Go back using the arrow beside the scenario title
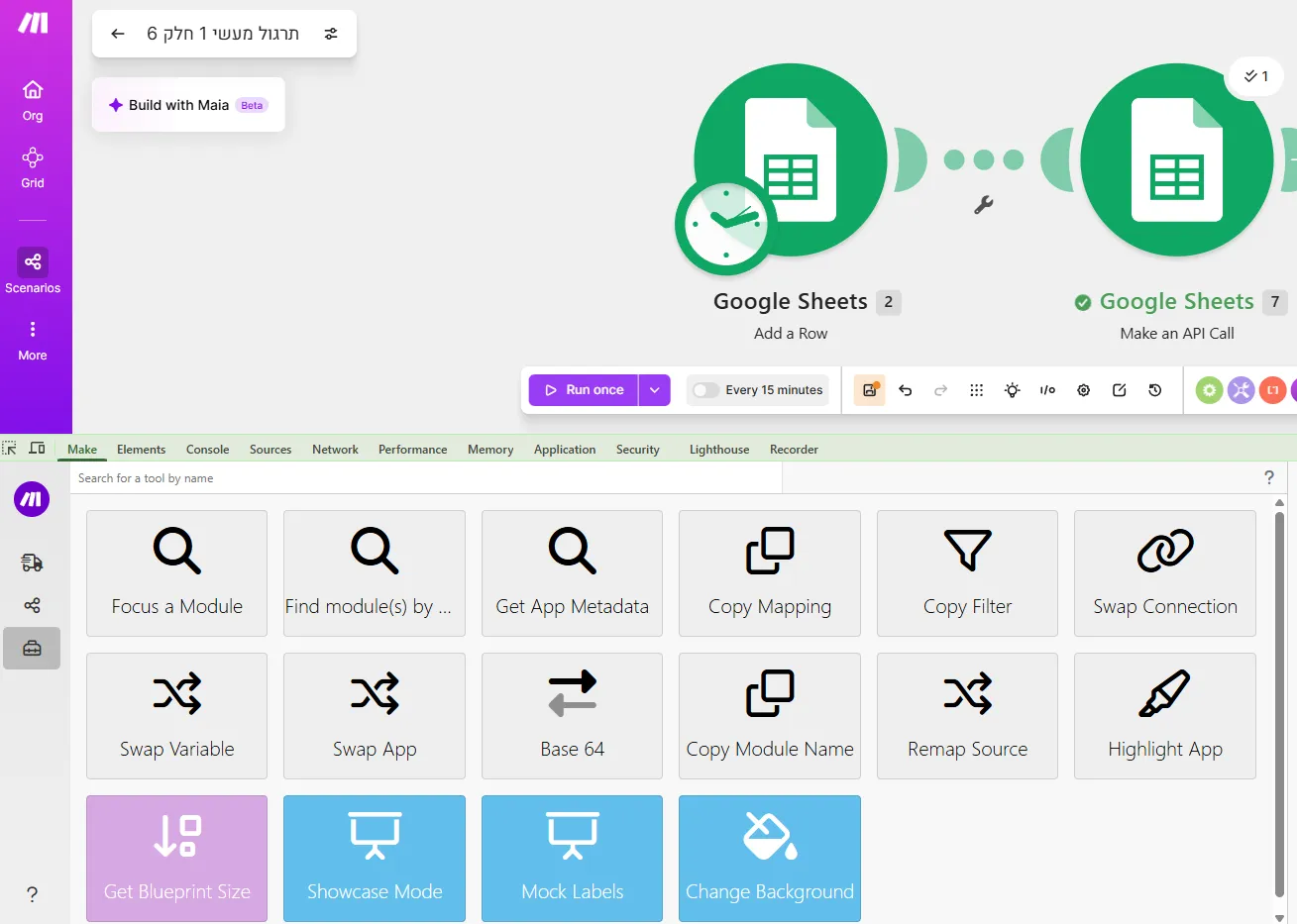This screenshot has height=924, width=1297. [x=118, y=34]
